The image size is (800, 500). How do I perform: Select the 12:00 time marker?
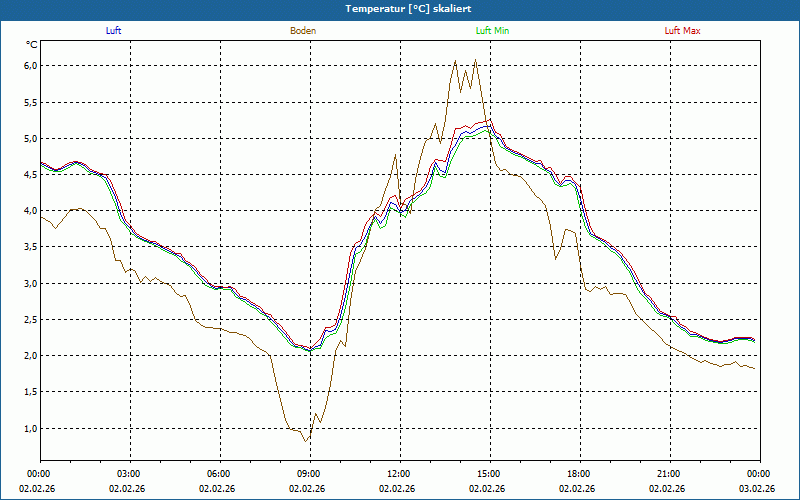[398, 474]
